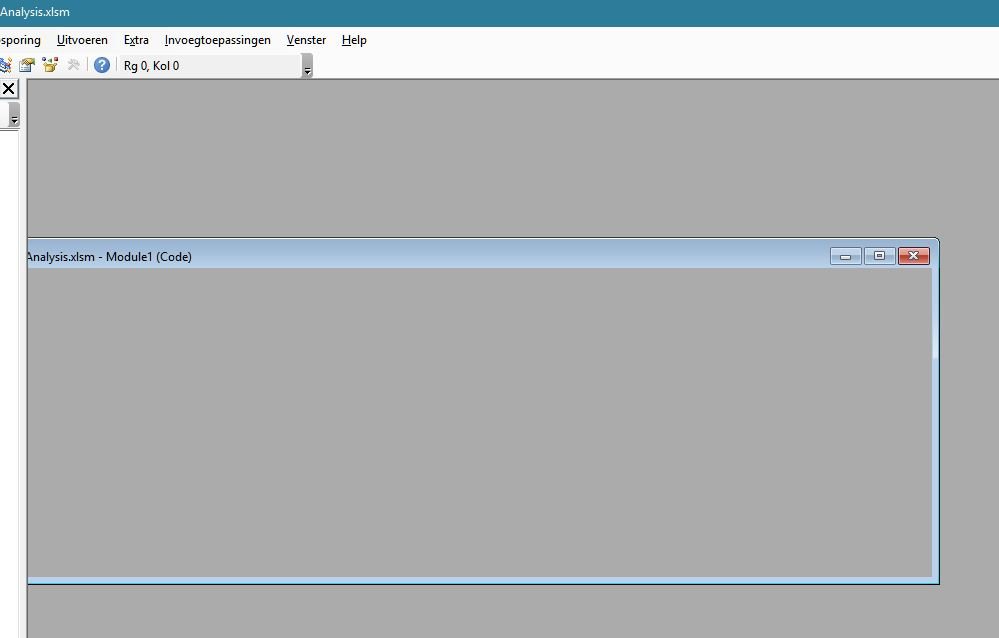
Task: Expand the standard toolbar options arrow
Action: pyautogui.click(x=307, y=66)
